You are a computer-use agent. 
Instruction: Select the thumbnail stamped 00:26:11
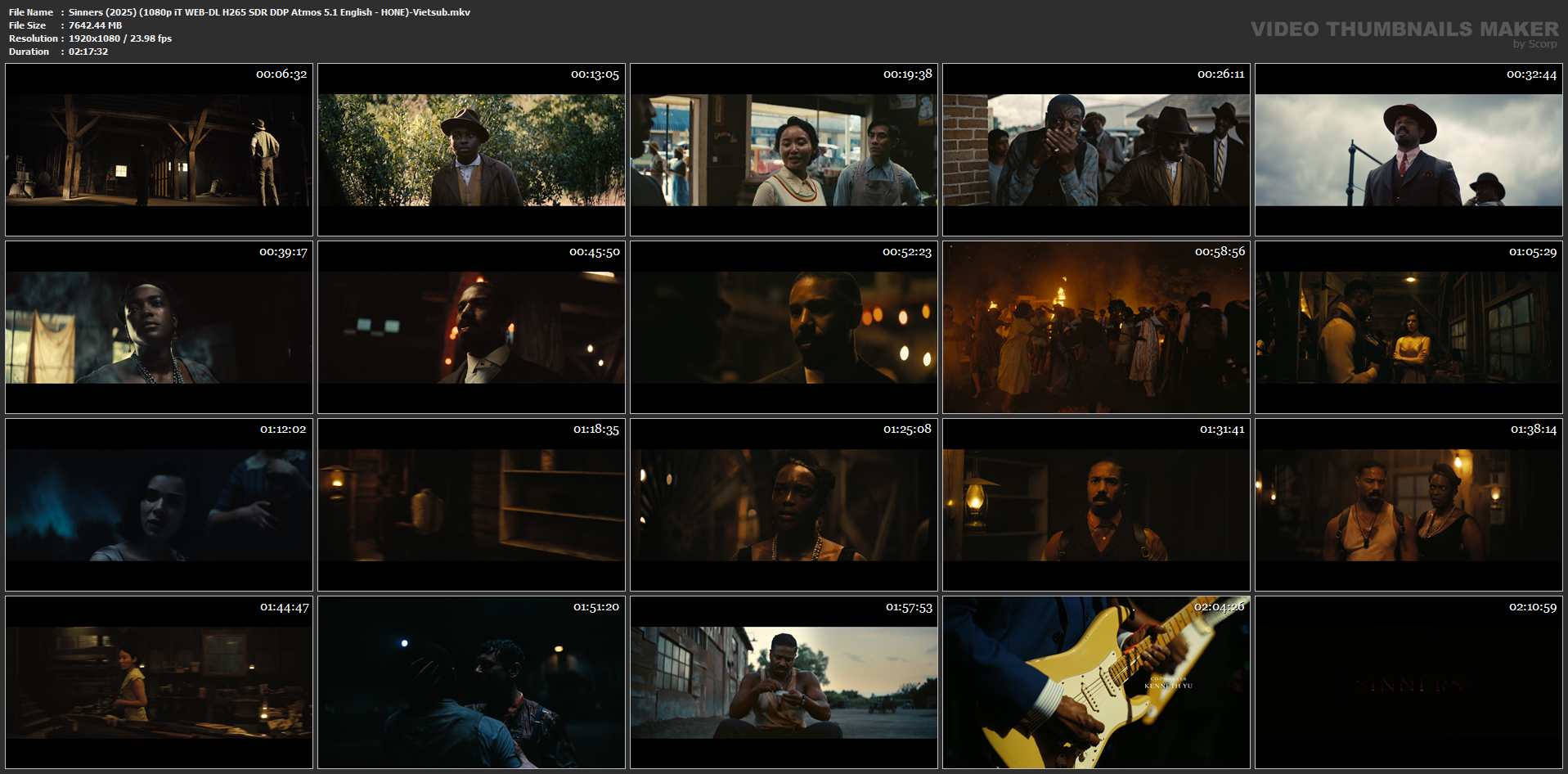tap(1096, 150)
